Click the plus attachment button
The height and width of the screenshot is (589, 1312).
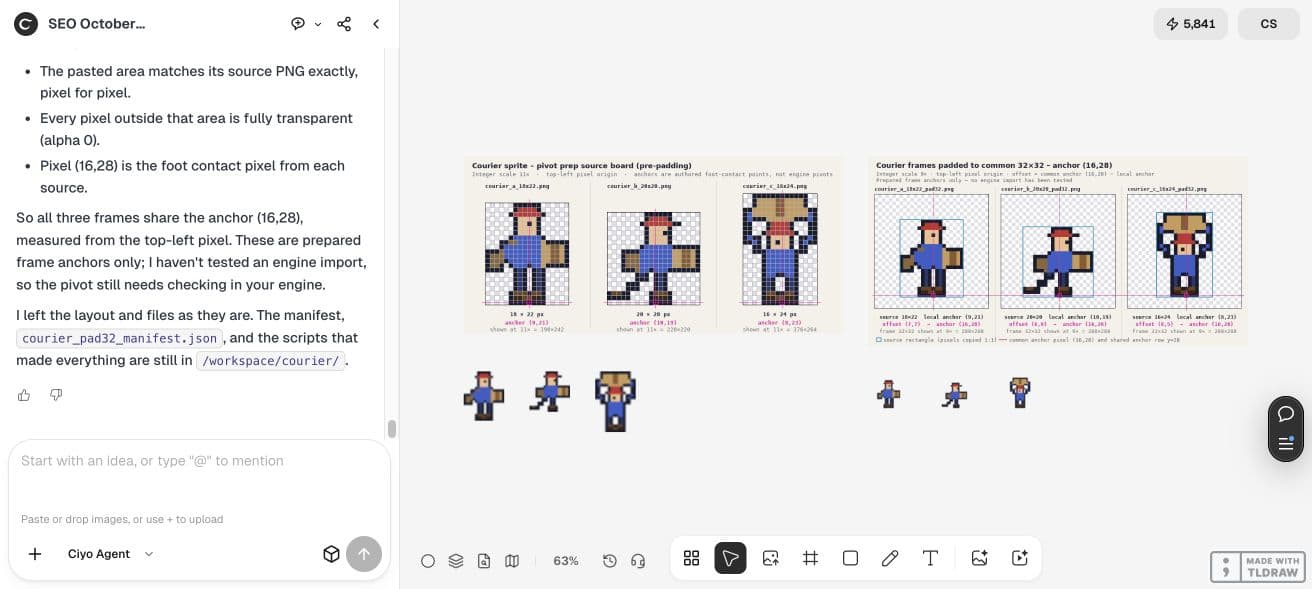(35, 554)
